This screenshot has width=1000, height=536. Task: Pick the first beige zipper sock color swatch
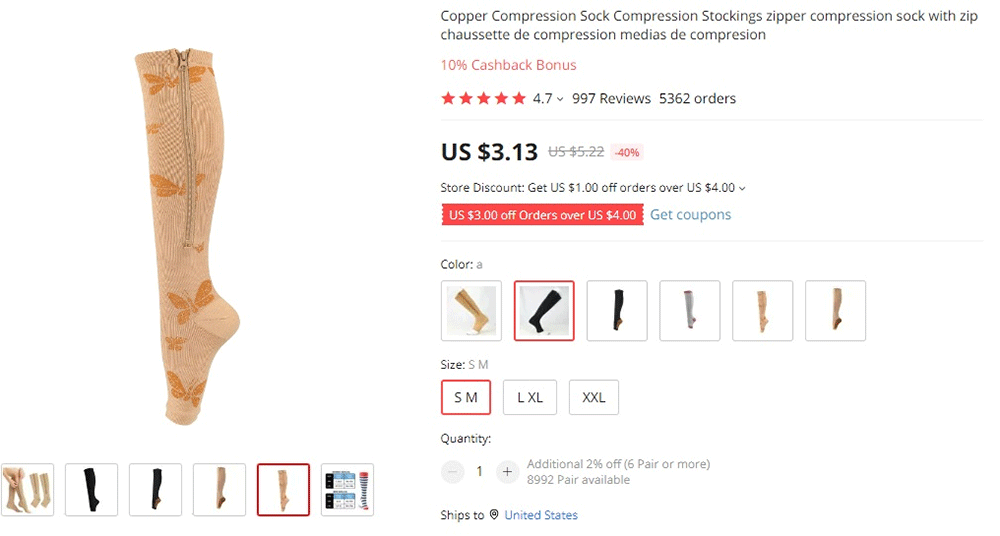pos(471,311)
